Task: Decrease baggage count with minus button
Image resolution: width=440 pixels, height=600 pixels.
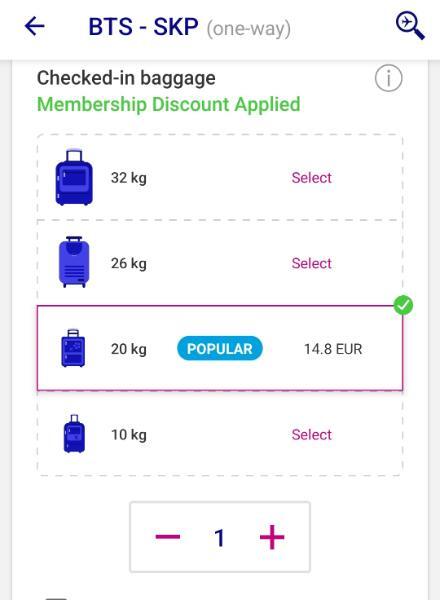Action: click(x=168, y=537)
